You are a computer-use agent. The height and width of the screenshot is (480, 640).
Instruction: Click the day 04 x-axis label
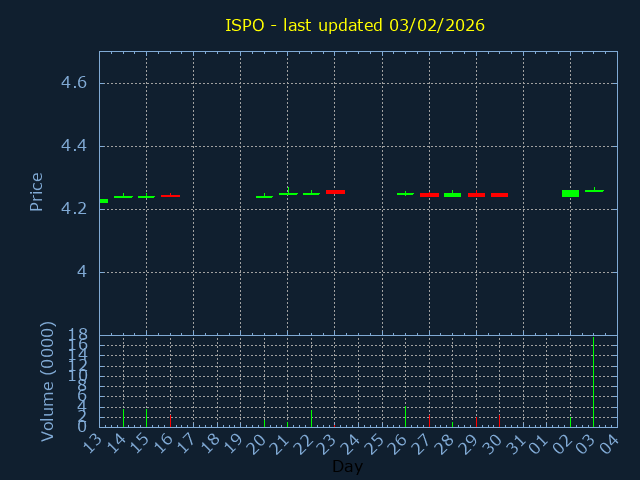pos(610,443)
